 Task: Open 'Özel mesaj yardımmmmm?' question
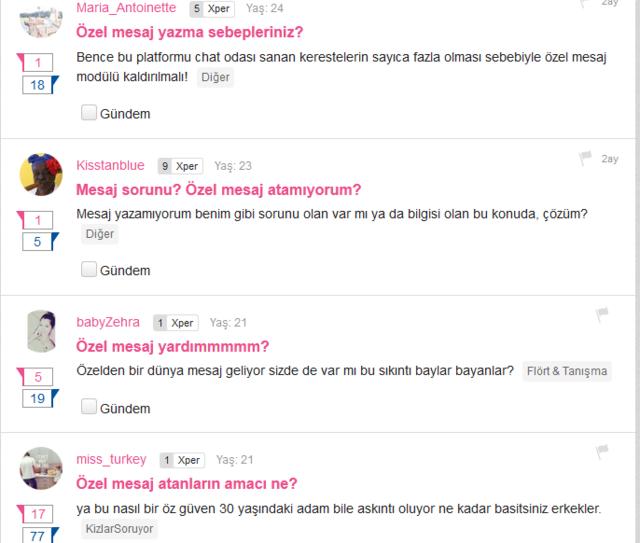pos(172,347)
